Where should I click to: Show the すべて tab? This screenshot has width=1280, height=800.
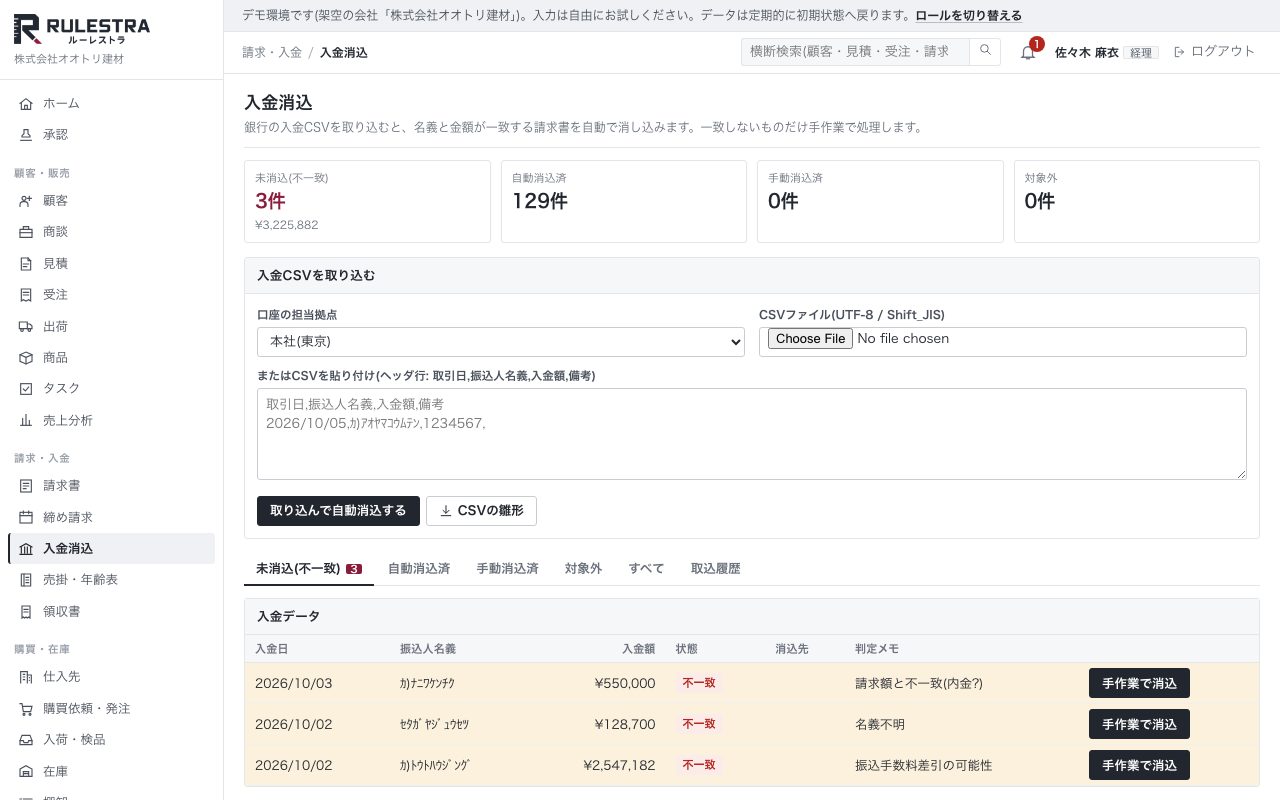coord(646,569)
